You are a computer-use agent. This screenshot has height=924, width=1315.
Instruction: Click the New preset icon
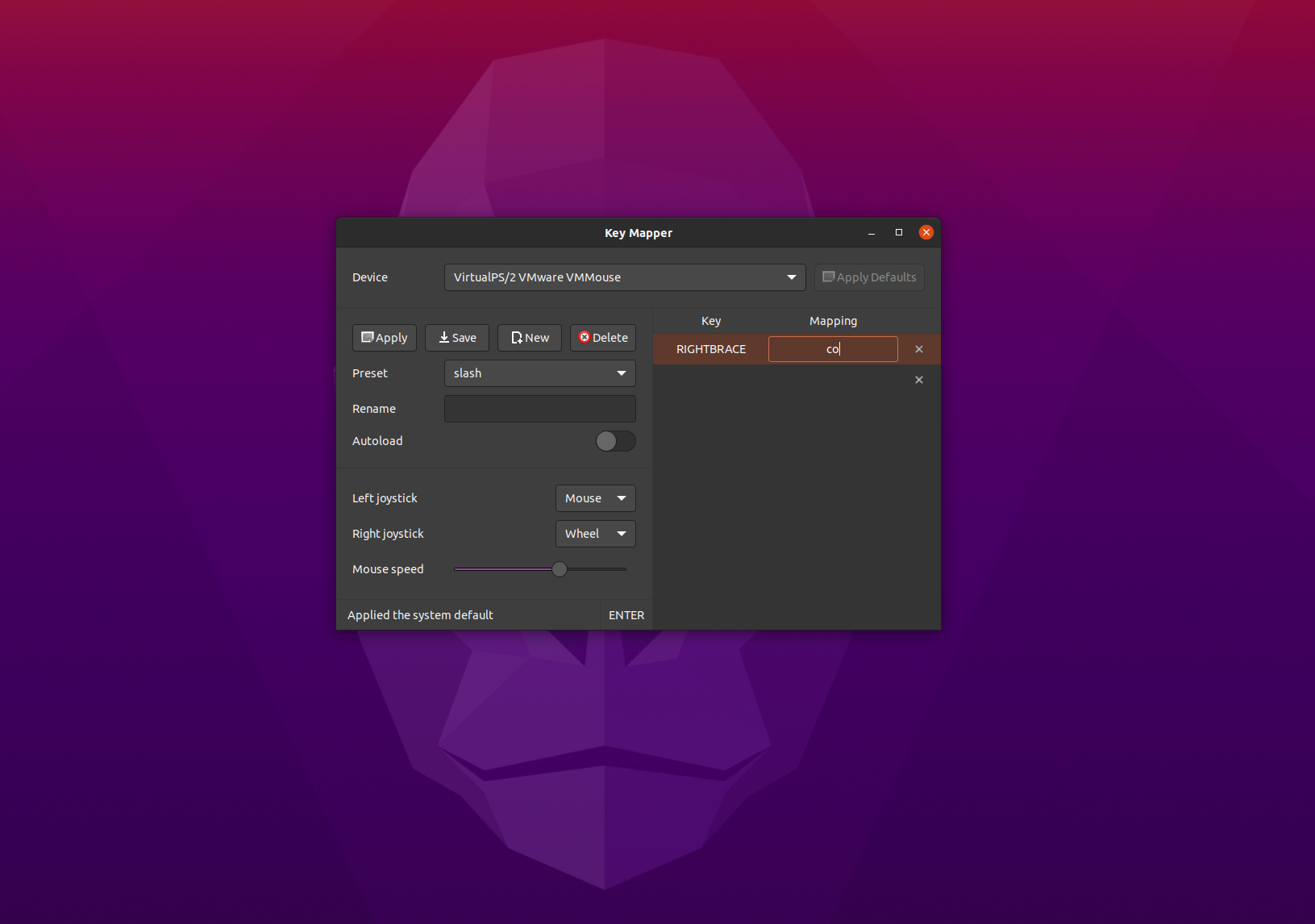coord(517,337)
